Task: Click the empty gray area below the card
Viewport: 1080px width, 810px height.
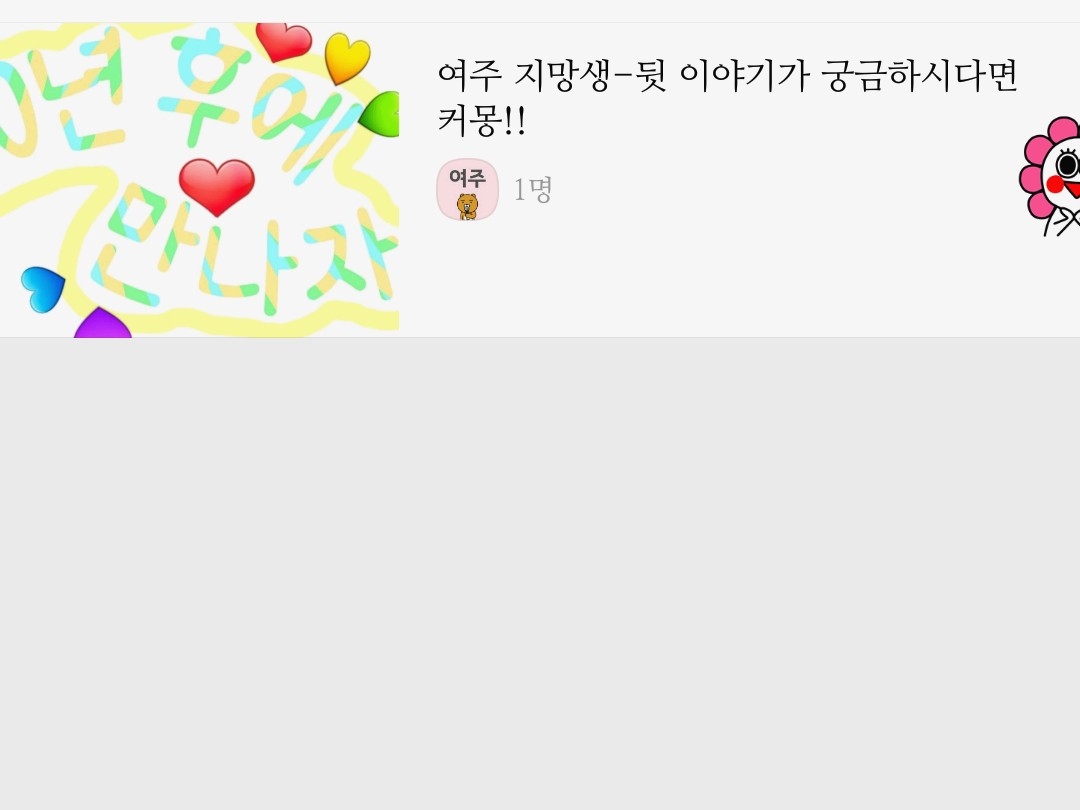Action: click(x=540, y=574)
